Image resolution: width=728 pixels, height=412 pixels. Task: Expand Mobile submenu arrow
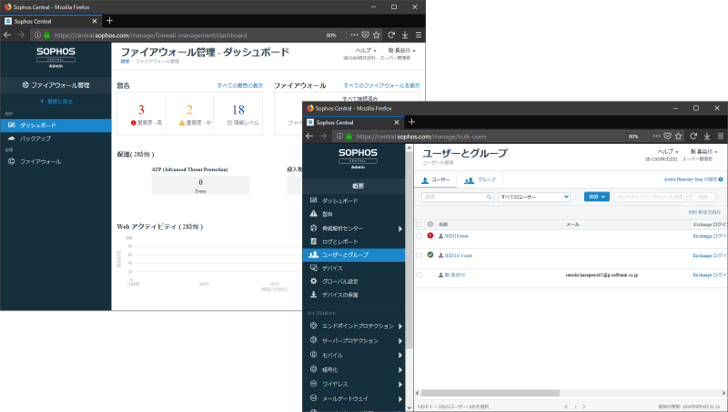pos(400,355)
